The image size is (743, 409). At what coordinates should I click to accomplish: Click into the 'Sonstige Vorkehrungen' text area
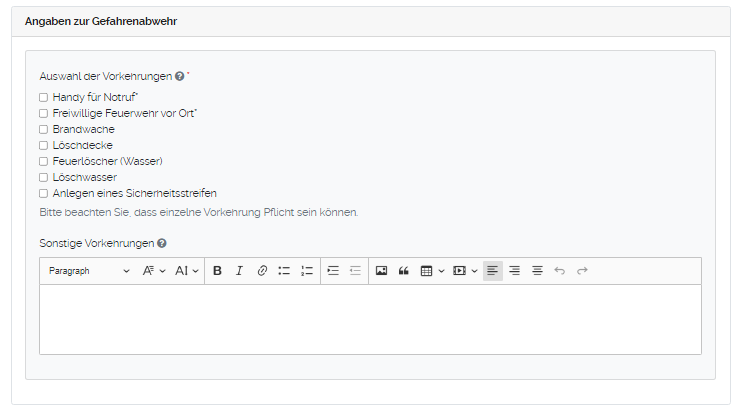[370, 318]
